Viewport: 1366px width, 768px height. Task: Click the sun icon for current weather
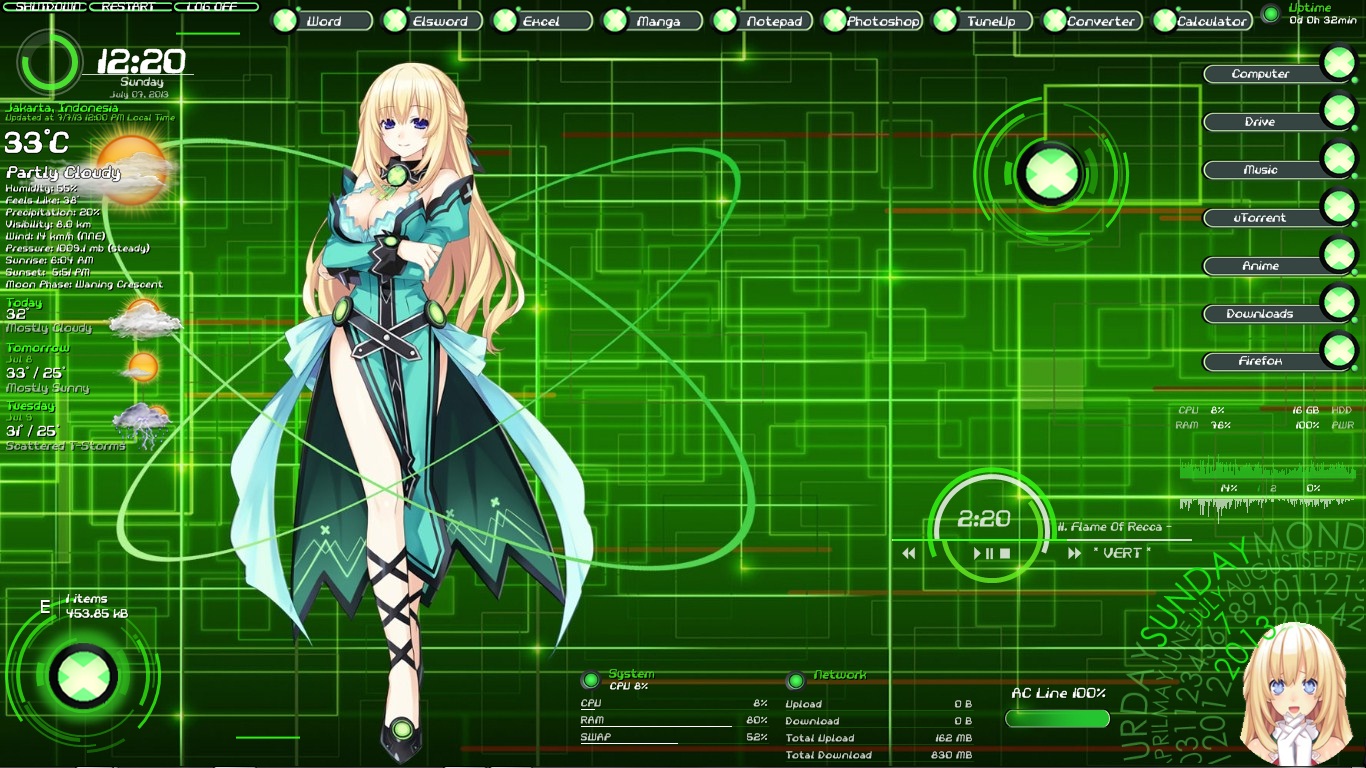(x=130, y=170)
